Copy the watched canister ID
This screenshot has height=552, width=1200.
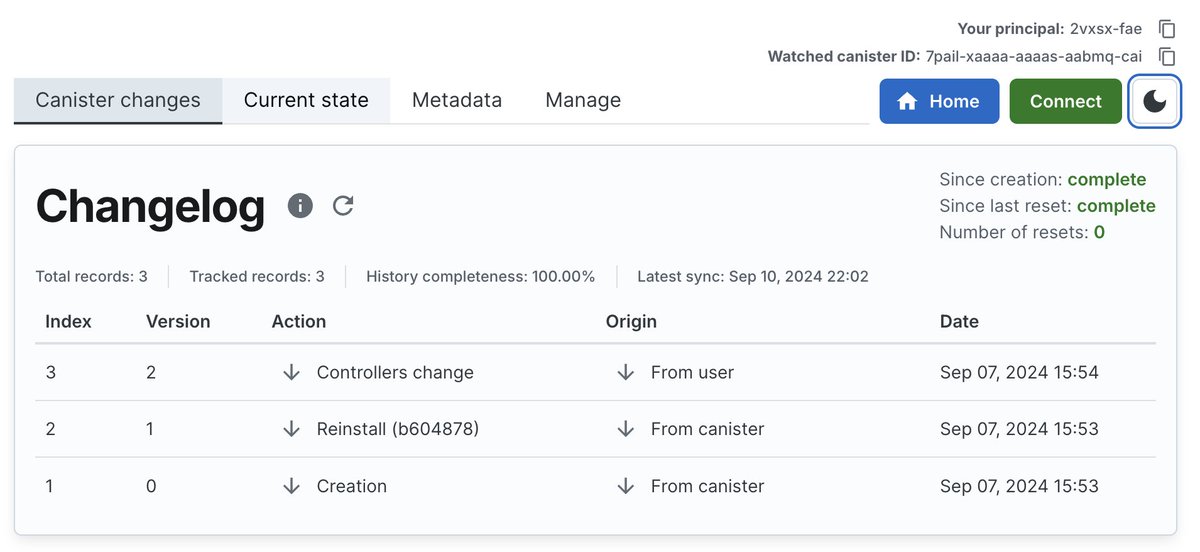(x=1166, y=56)
